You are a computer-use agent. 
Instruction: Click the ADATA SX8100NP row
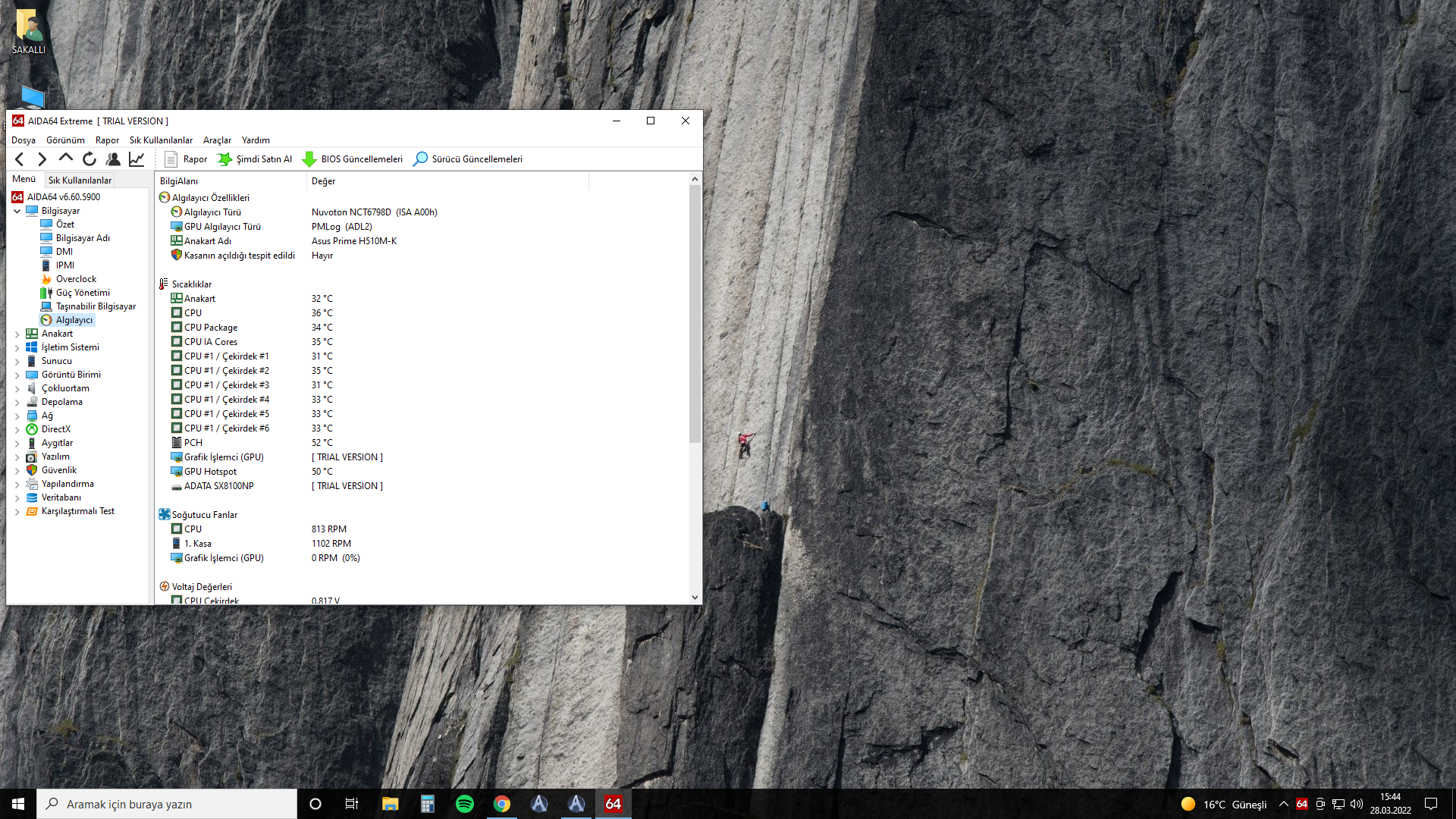coord(422,486)
